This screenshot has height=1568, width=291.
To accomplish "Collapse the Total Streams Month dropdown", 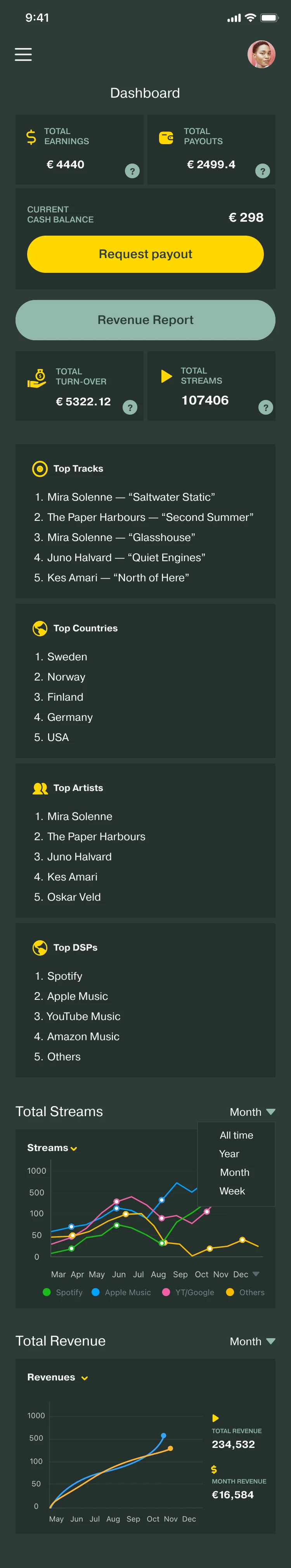I will coord(253,1112).
